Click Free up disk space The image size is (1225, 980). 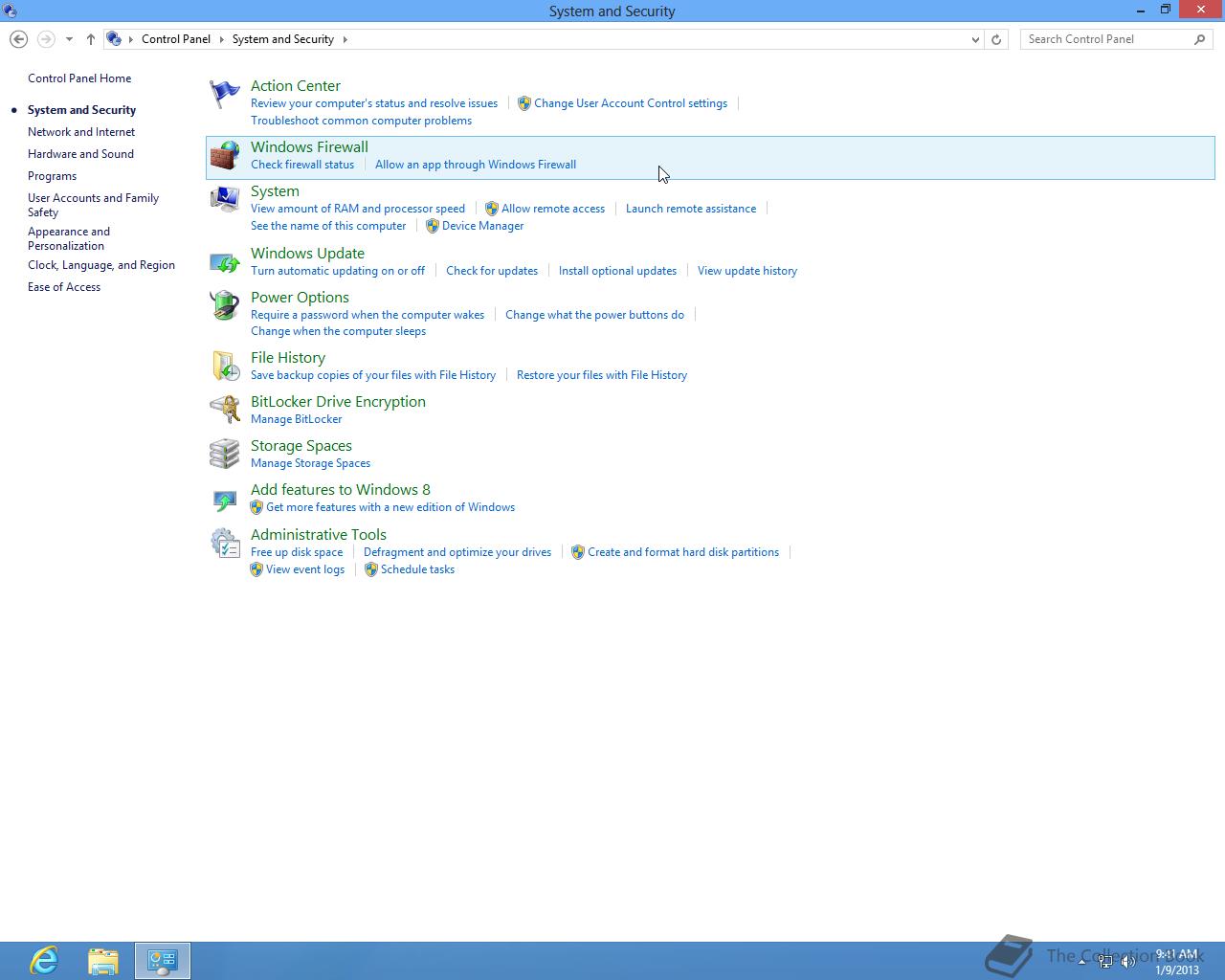click(297, 552)
